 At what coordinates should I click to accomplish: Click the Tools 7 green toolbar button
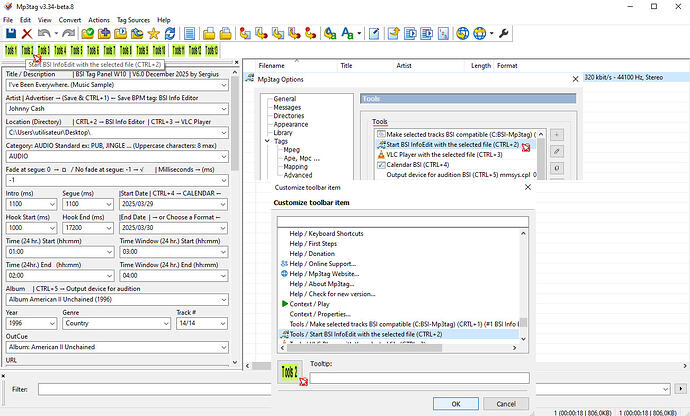pos(109,50)
